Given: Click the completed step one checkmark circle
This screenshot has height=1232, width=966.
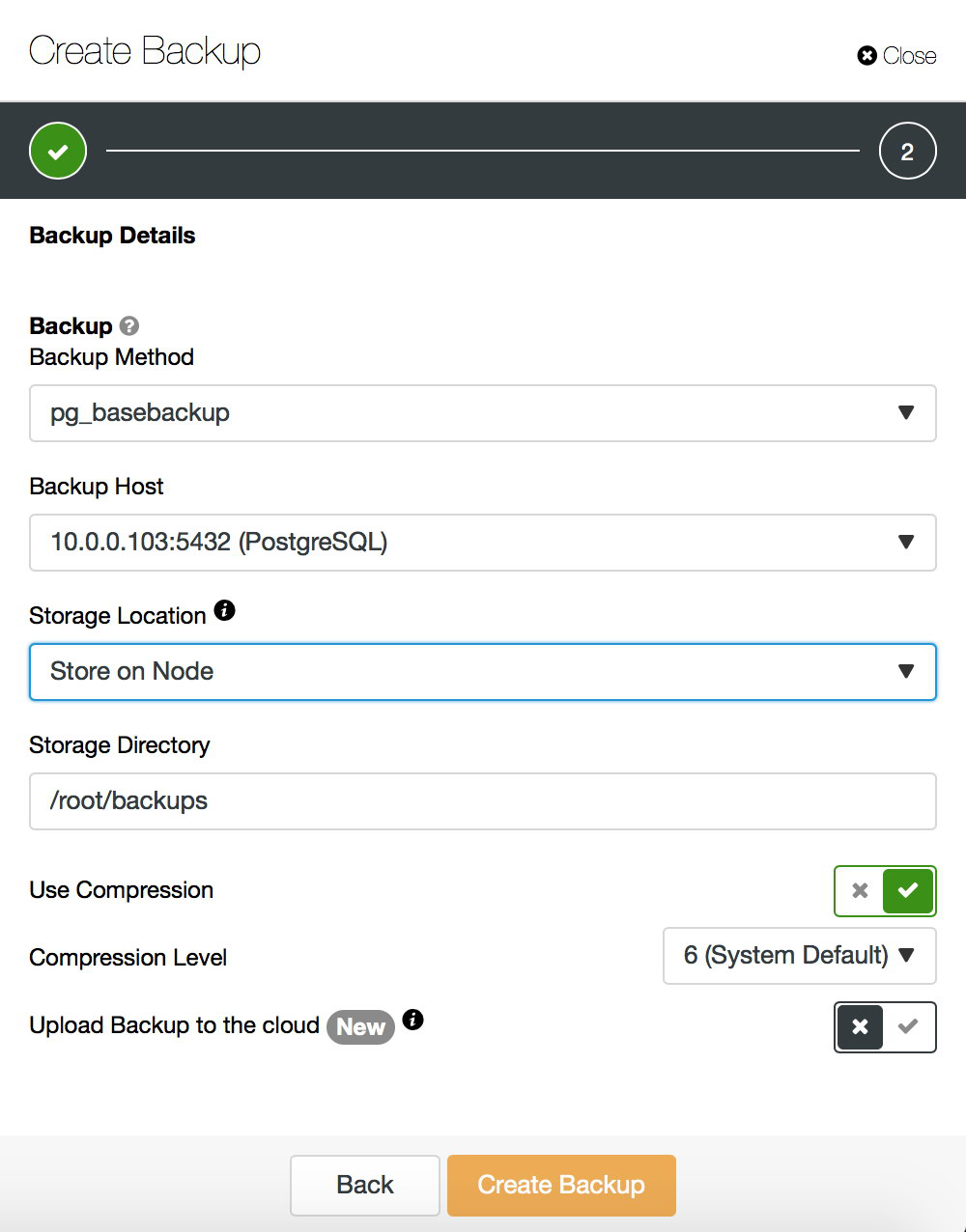Looking at the screenshot, I should (58, 152).
